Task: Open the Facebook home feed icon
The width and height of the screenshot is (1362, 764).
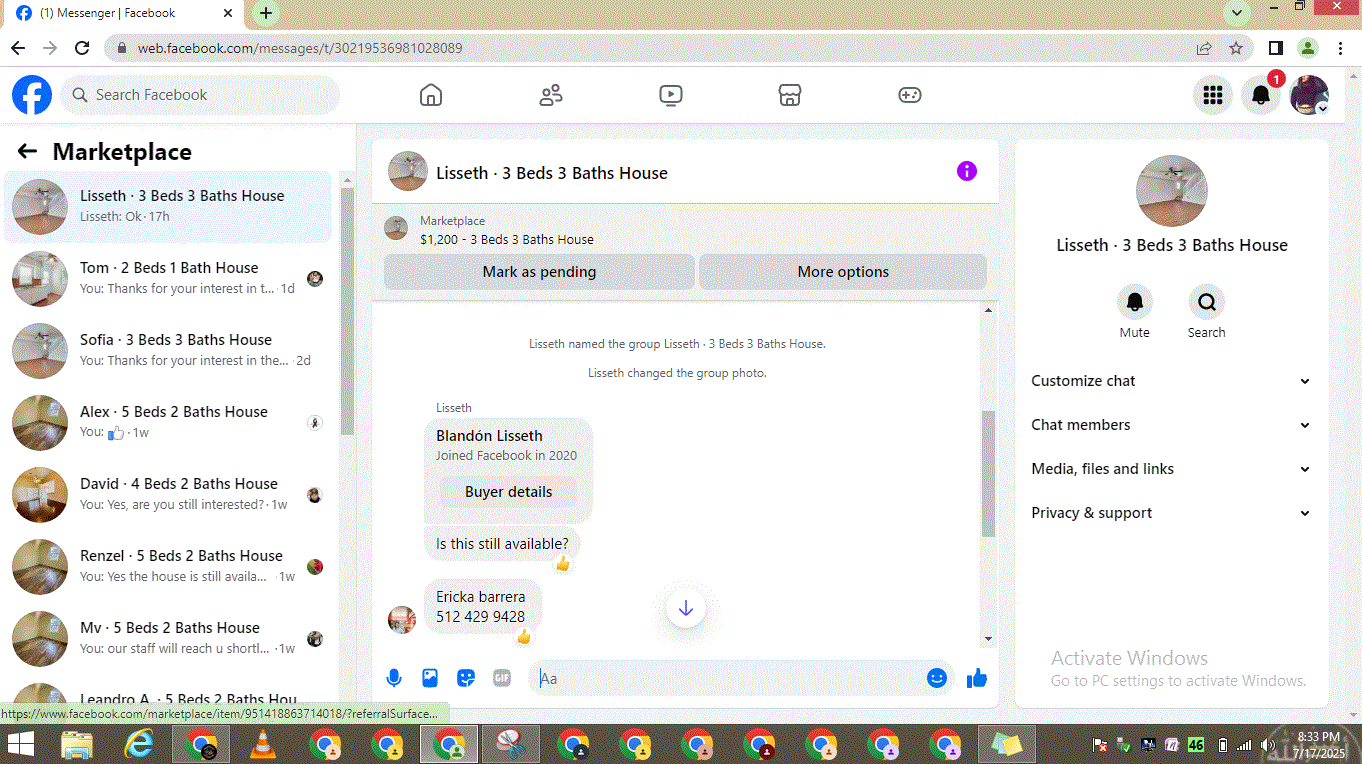Action: [x=431, y=95]
